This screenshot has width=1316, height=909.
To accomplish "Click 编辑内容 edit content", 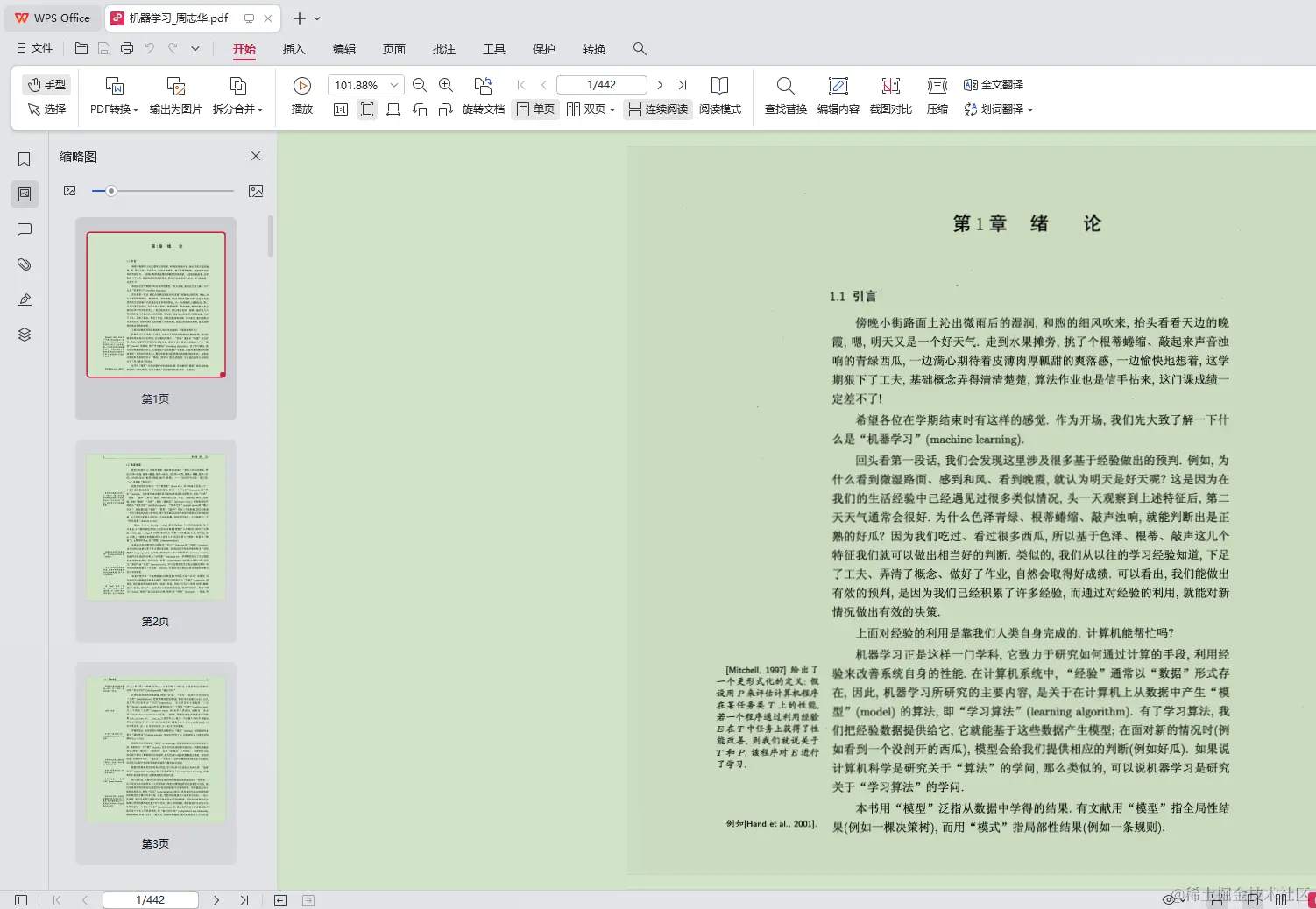I will point(838,95).
